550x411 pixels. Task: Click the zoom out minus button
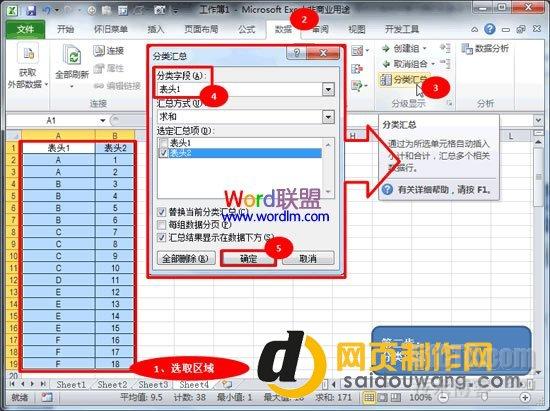tap(443, 398)
